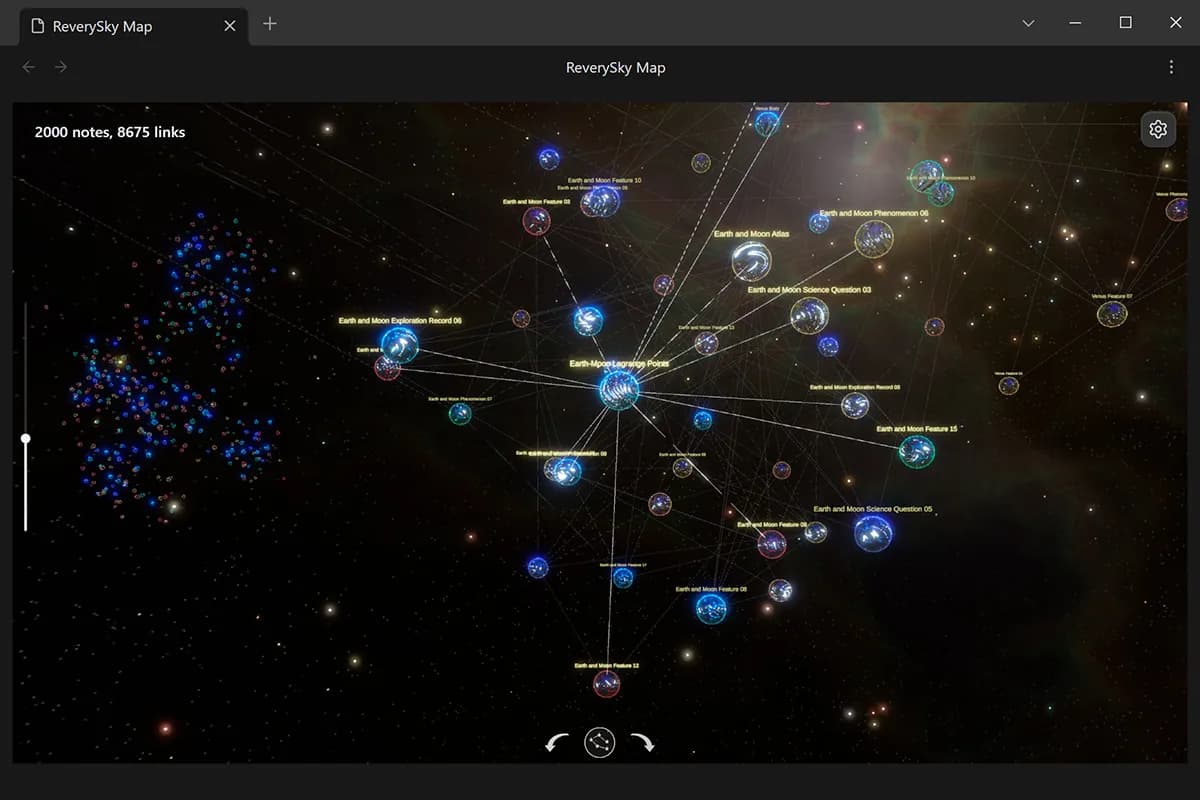Screen dimensions: 1200x800
Task: Rotate the sky map left
Action: tap(557, 743)
